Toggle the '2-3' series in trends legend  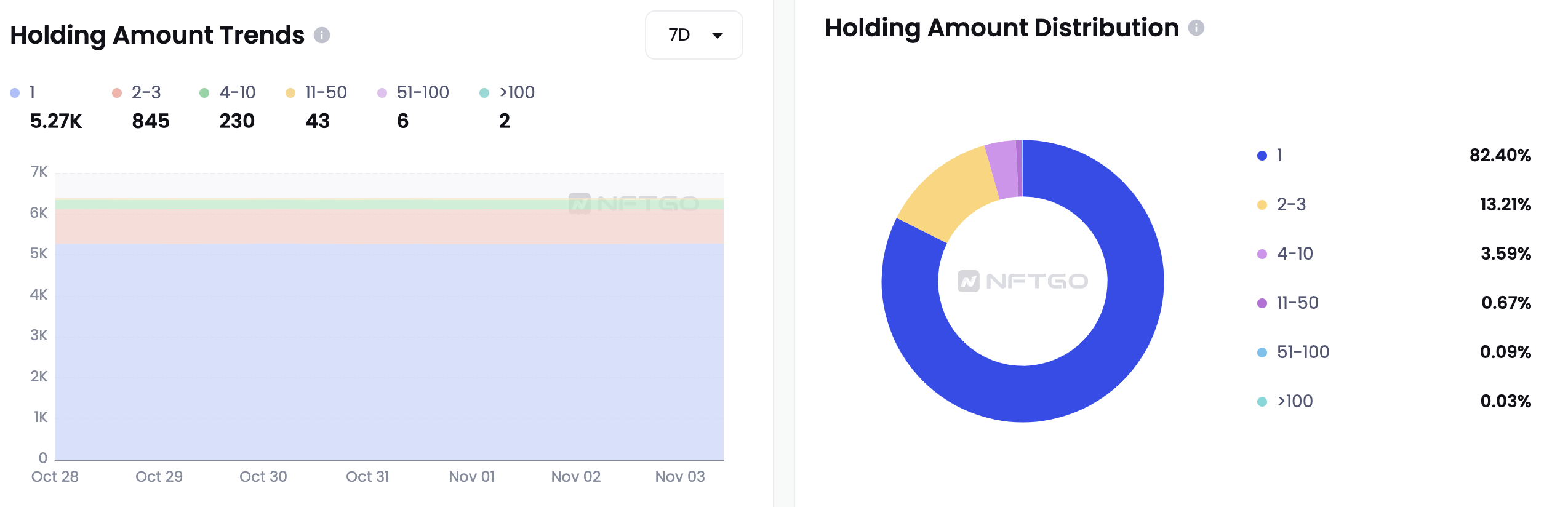[136, 92]
